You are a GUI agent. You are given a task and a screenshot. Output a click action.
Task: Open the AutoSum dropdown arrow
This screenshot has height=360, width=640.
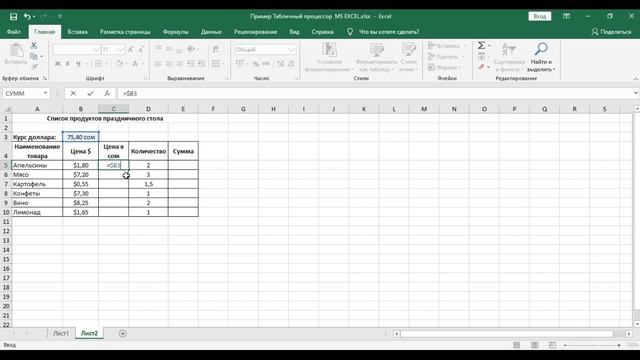click(x=489, y=46)
